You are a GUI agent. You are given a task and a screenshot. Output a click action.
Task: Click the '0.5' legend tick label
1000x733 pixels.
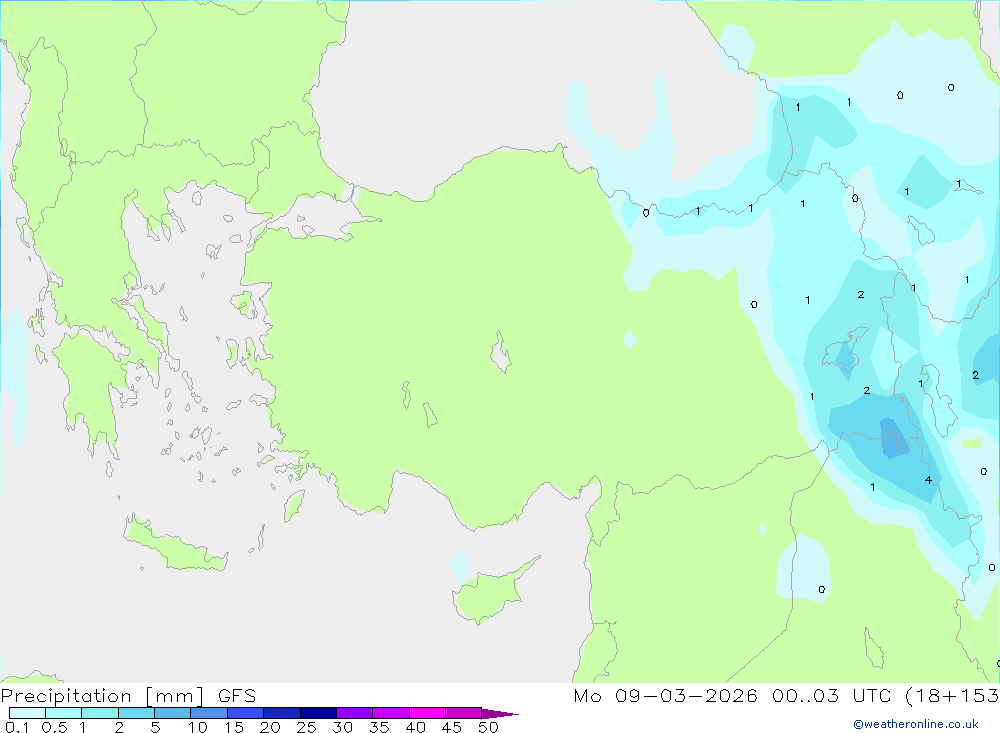pyautogui.click(x=54, y=727)
